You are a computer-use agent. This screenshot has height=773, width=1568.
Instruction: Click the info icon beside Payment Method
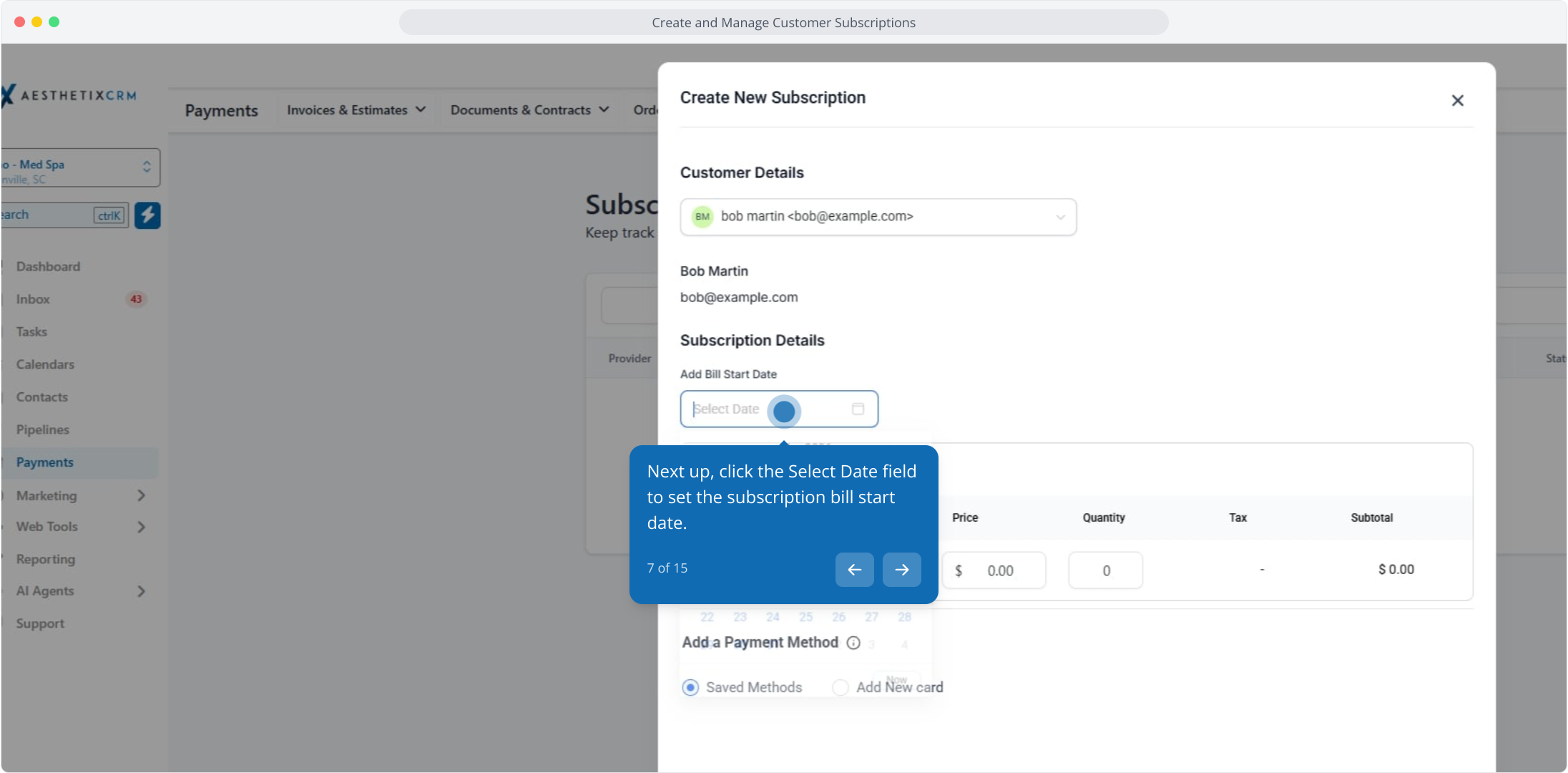pyautogui.click(x=853, y=643)
